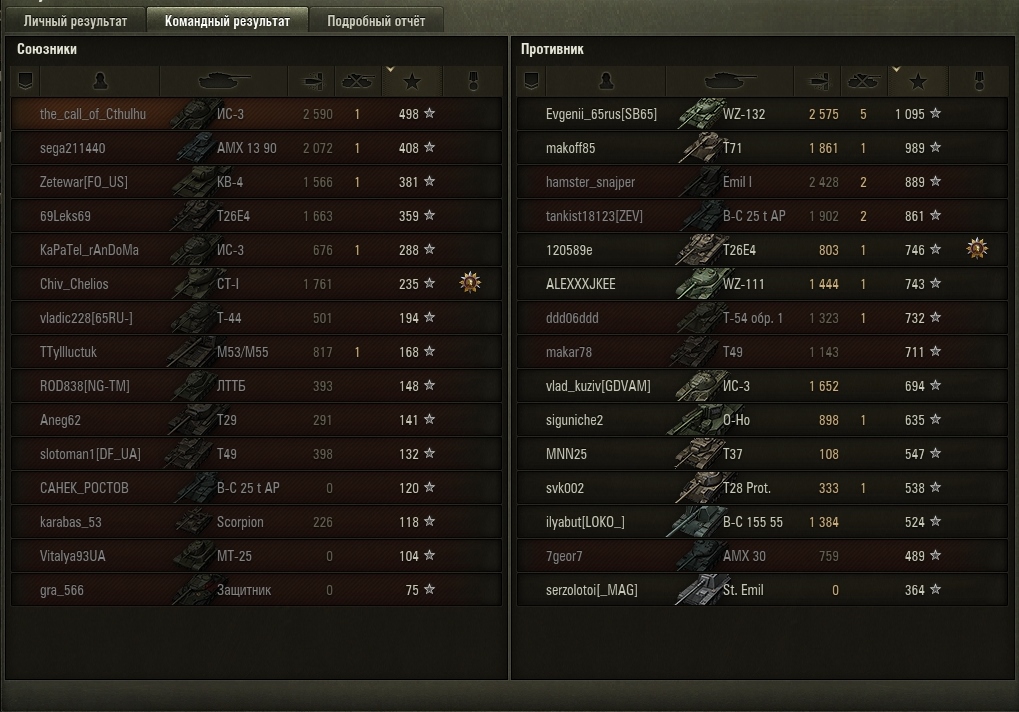Sort allies by platoon shield column
This screenshot has height=712, width=1019.
(25, 81)
